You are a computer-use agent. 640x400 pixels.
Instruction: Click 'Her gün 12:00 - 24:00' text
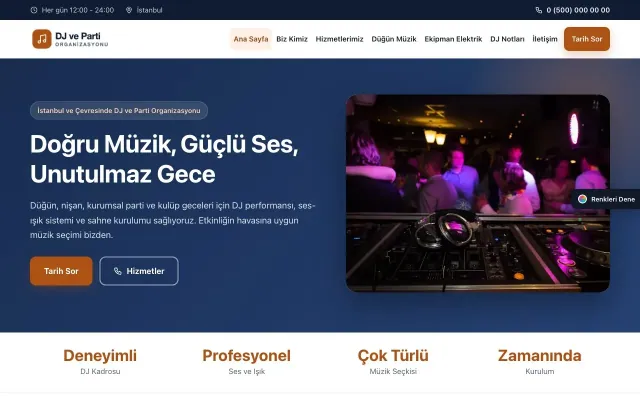point(78,10)
